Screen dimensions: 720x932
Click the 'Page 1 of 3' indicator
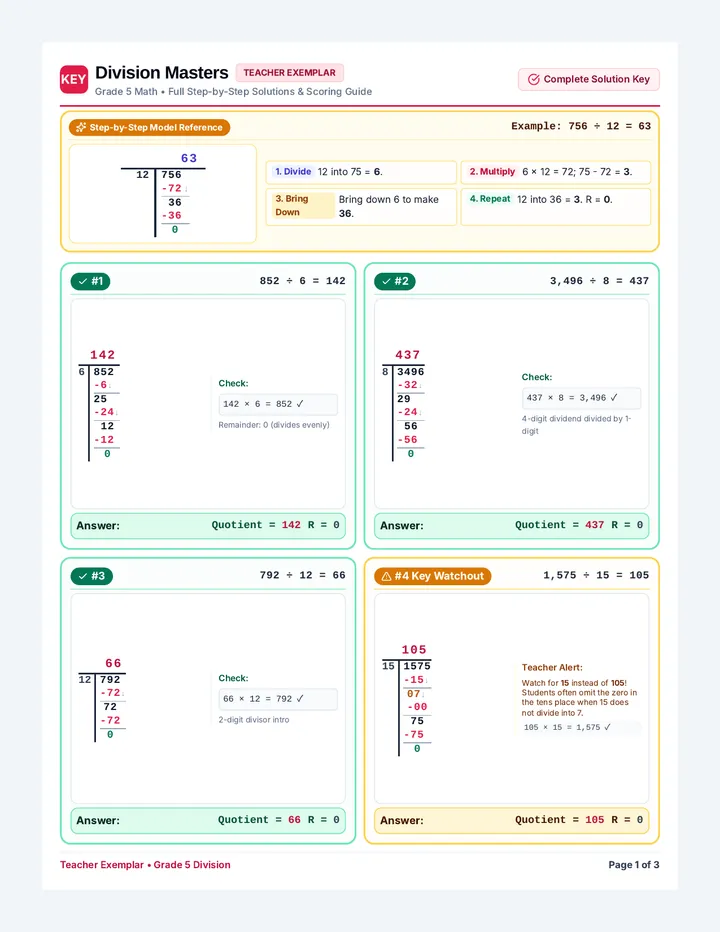pyautogui.click(x=633, y=865)
